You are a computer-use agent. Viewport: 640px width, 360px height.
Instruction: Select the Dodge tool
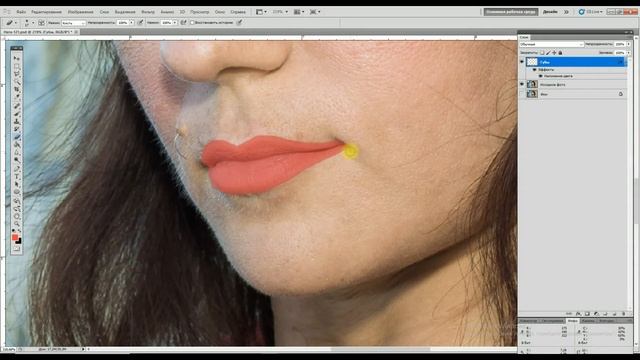(17, 160)
